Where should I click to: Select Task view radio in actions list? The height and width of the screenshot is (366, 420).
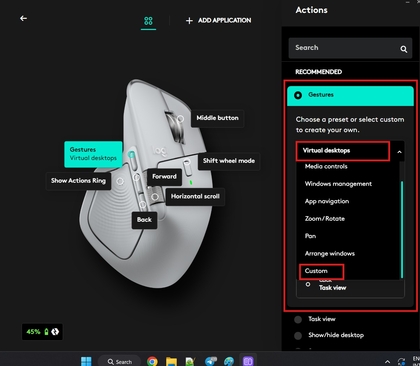pos(298,319)
